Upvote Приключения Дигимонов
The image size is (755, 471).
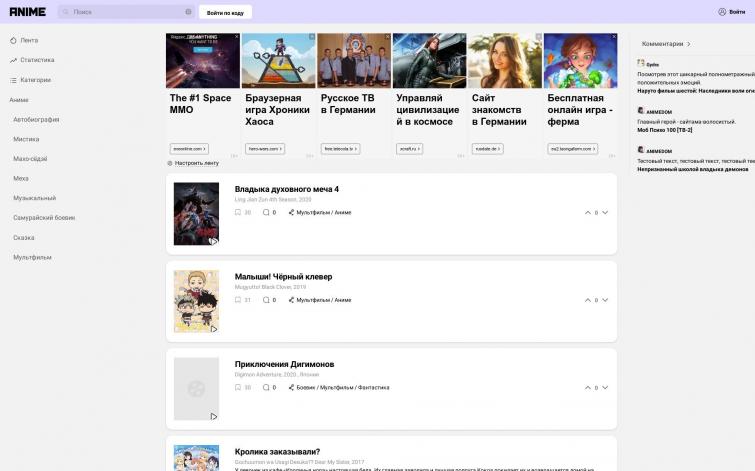point(587,388)
